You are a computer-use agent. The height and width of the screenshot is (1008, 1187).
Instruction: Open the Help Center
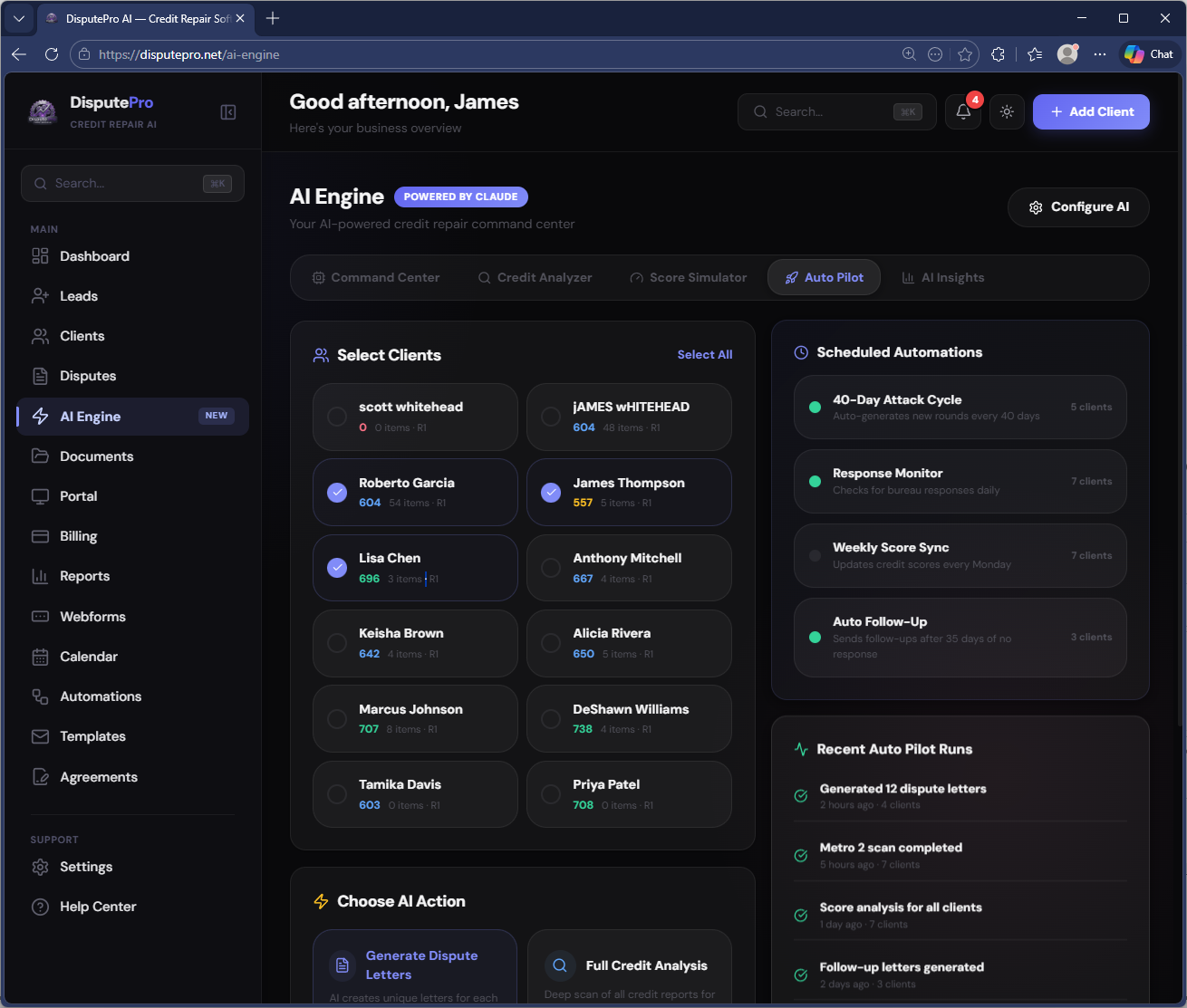click(x=98, y=907)
